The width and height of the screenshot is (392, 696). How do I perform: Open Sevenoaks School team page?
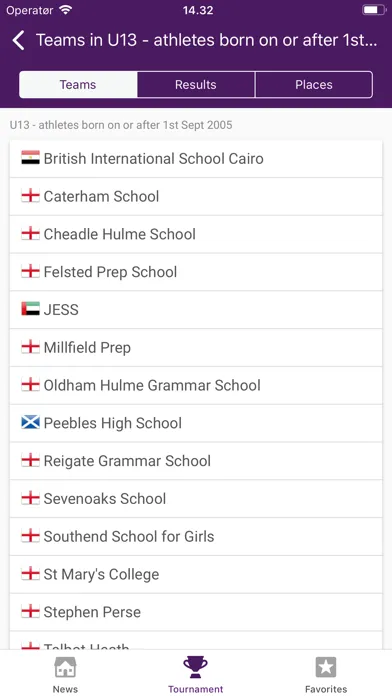[x=196, y=498]
